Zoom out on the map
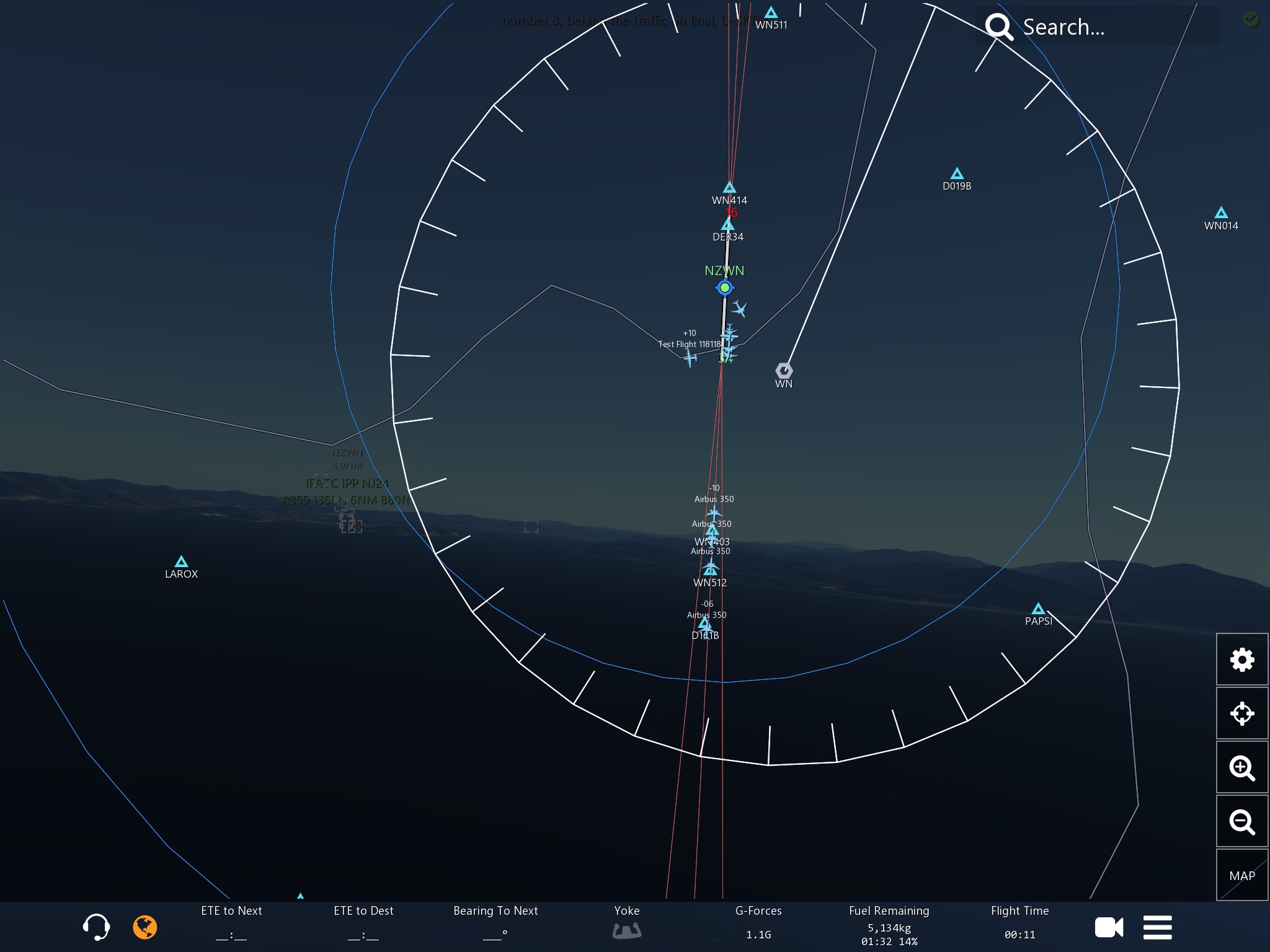The height and width of the screenshot is (952, 1270). pos(1241,822)
